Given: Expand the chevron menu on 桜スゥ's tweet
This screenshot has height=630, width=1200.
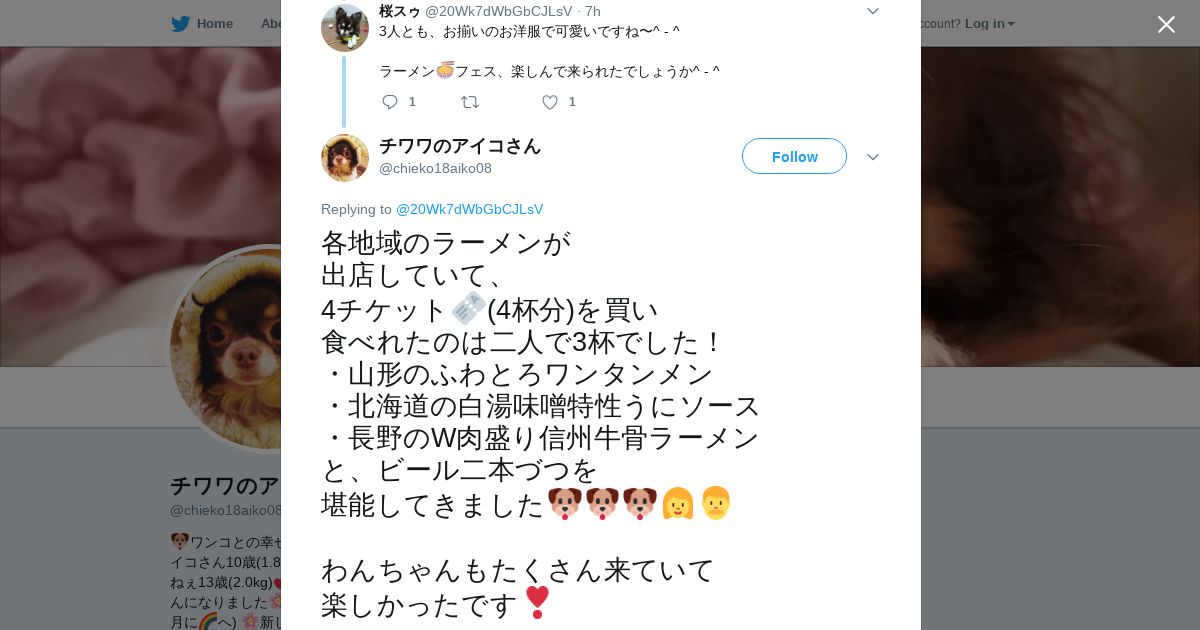Looking at the screenshot, I should coord(873,11).
